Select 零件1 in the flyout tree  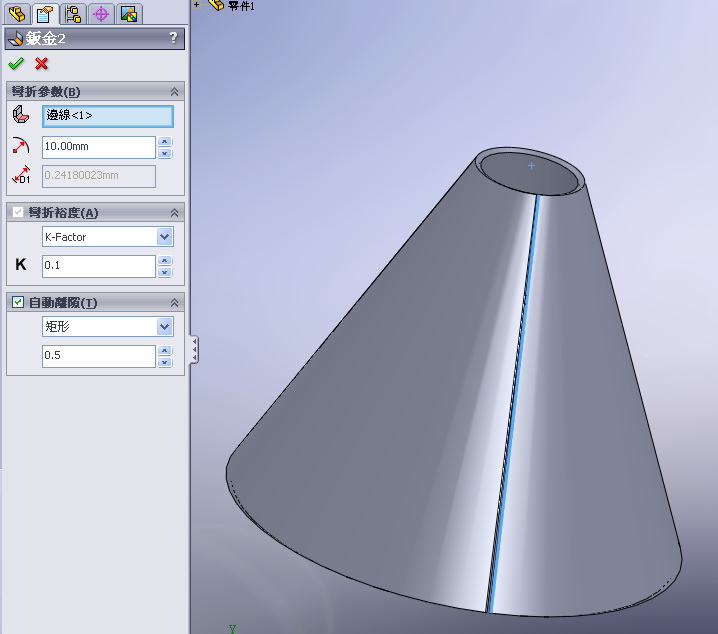pyautogui.click(x=241, y=6)
